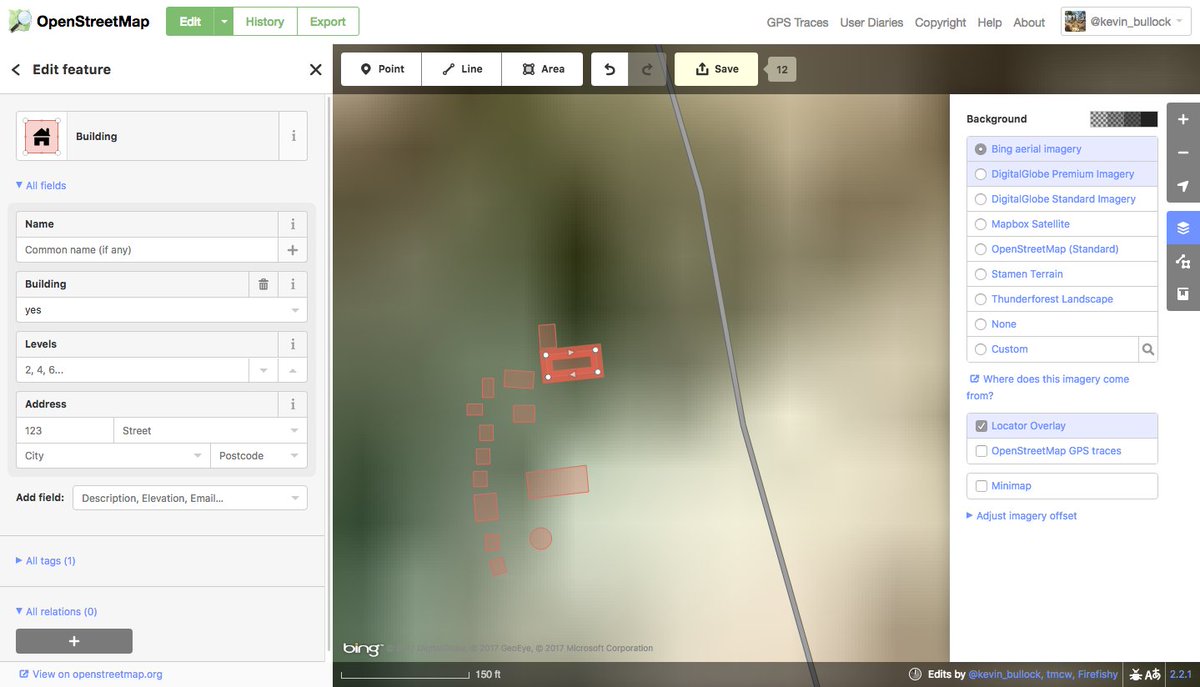
Task: Uncheck the Locator Overlay checkbox
Action: click(981, 426)
